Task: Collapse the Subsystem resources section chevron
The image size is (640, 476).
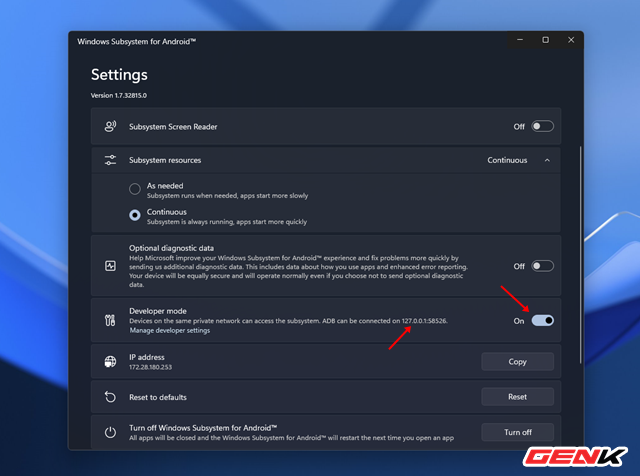Action: tap(547, 160)
